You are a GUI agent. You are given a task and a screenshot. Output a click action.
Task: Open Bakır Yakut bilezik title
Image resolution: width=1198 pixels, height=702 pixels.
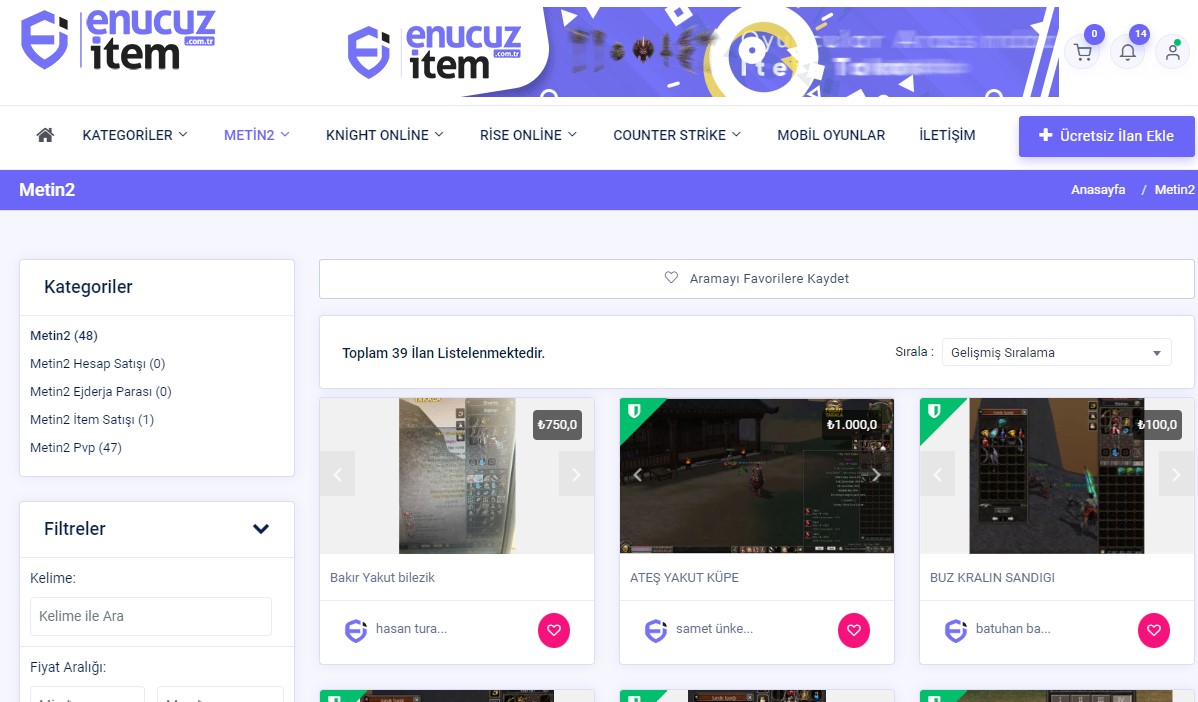(382, 577)
